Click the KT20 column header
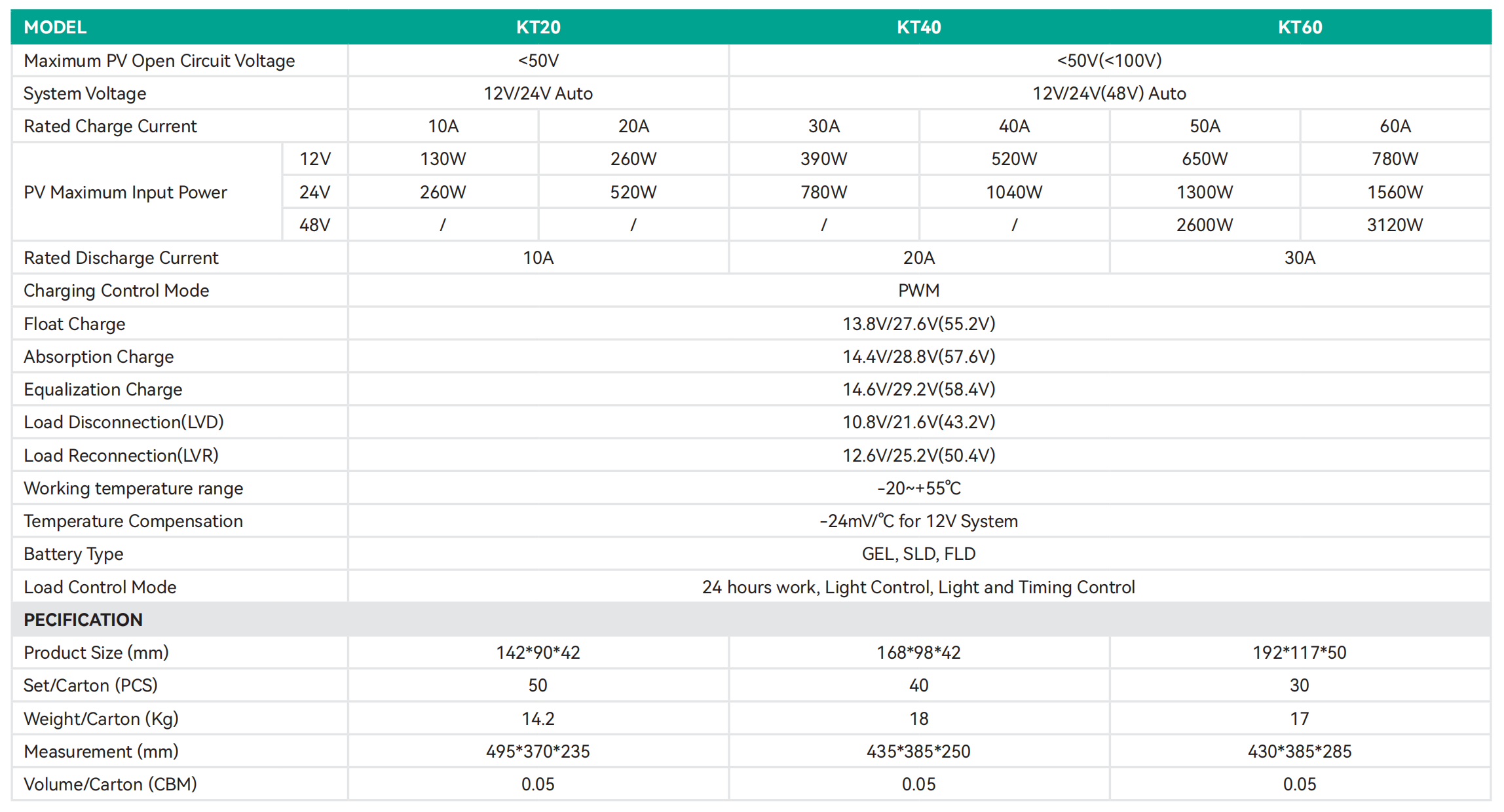This screenshot has width=1504, height=812. click(x=538, y=28)
